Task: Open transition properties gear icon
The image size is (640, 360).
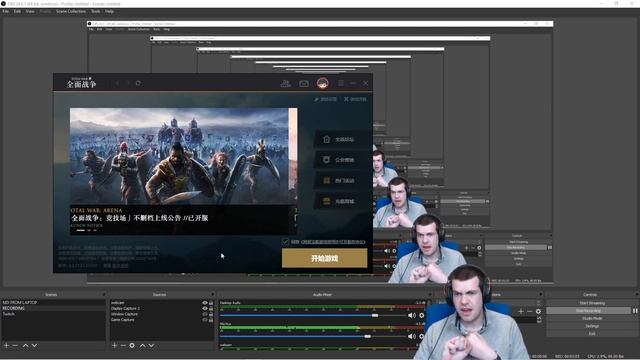Action: click(538, 311)
